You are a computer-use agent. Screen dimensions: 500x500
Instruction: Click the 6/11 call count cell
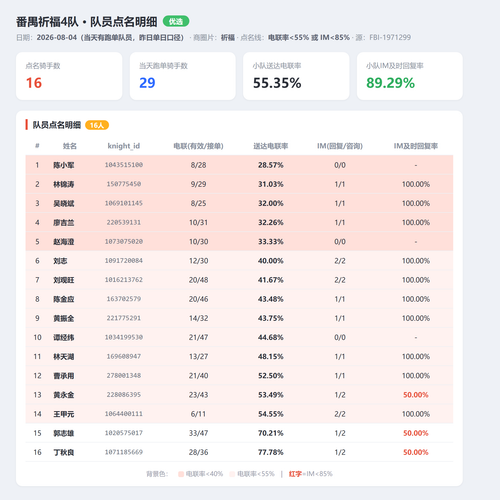click(x=198, y=414)
